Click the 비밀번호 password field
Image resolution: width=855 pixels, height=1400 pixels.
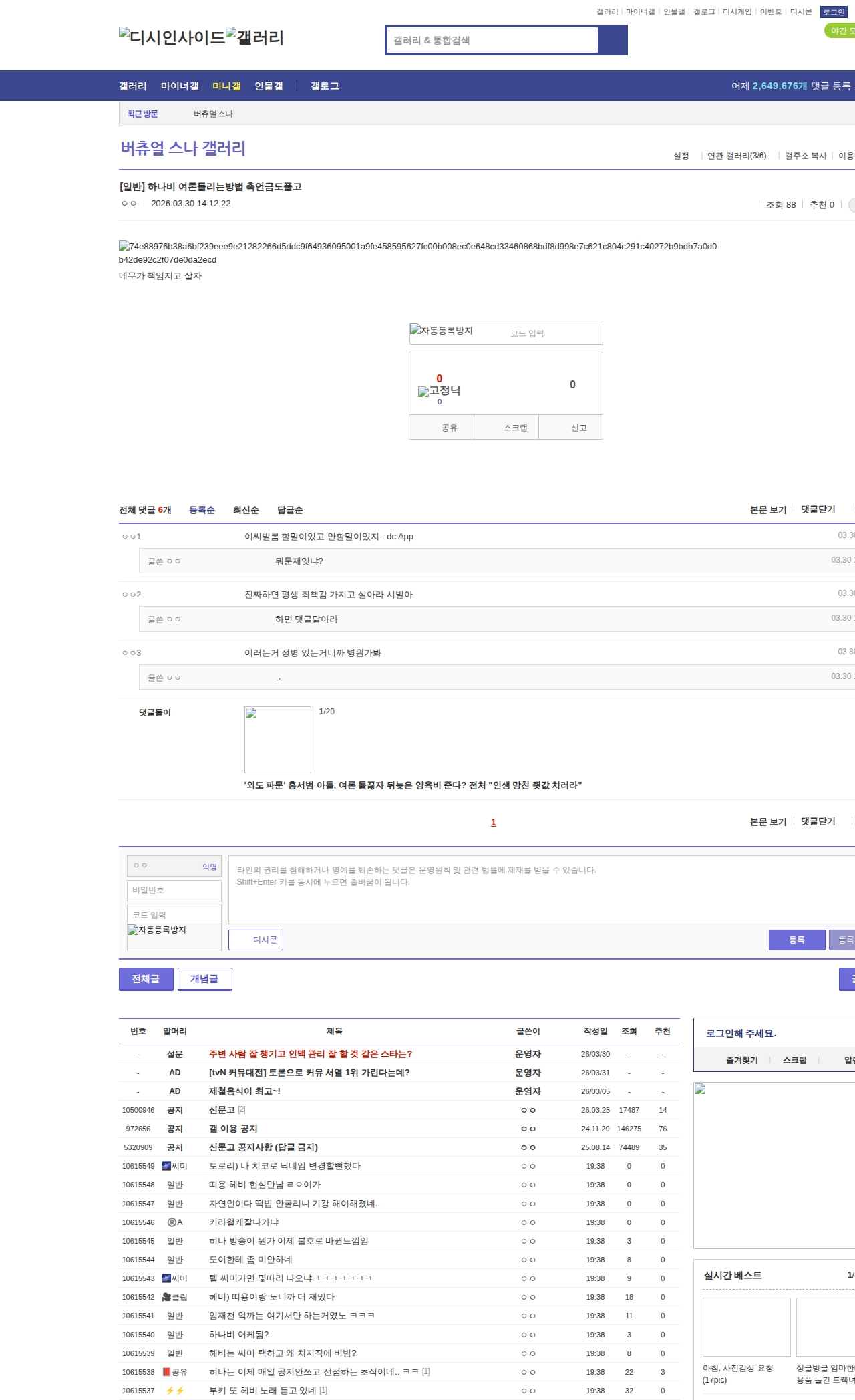point(174,890)
